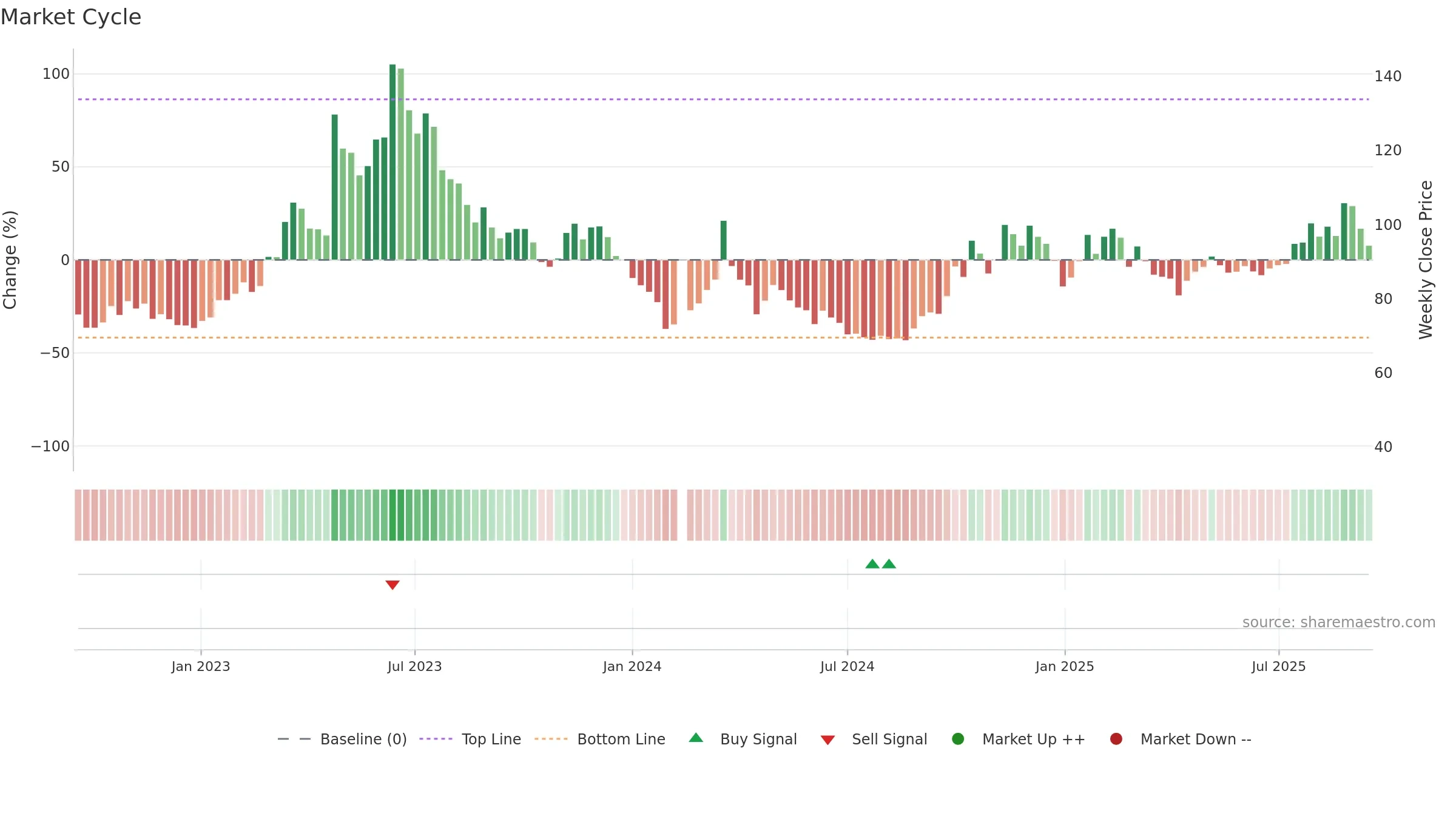
Task: Click the 40 tick on right axis
Action: coord(1383,447)
